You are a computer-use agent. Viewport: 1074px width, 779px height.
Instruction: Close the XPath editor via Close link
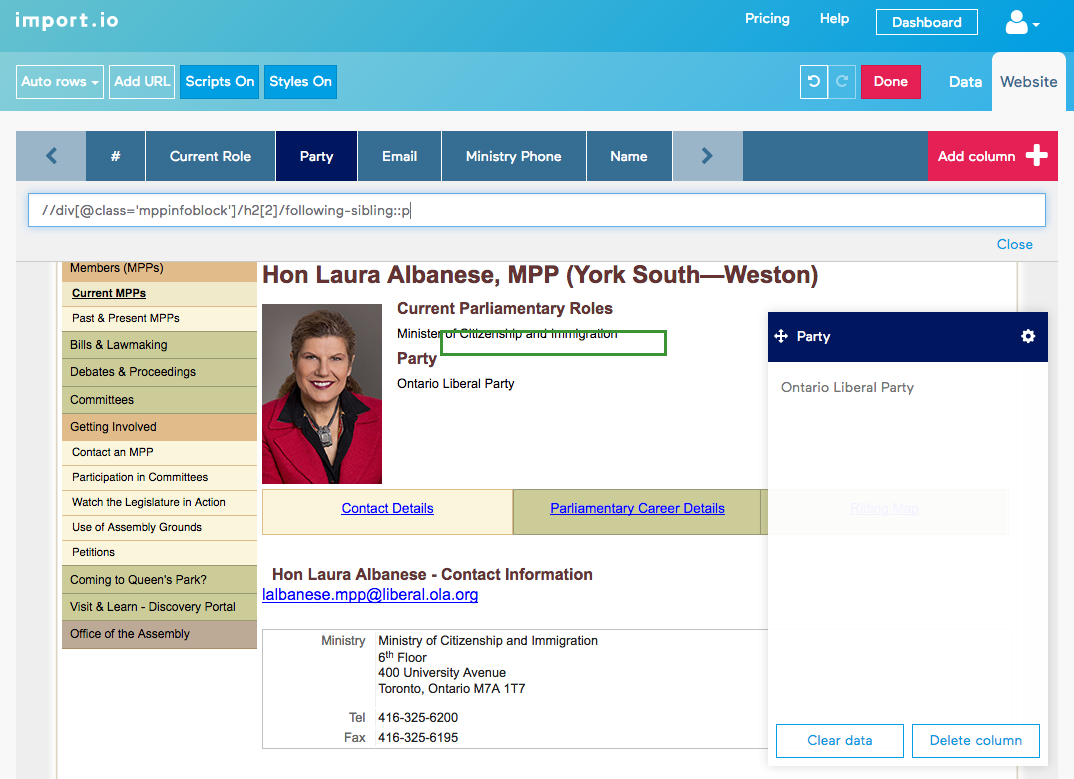[1014, 245]
